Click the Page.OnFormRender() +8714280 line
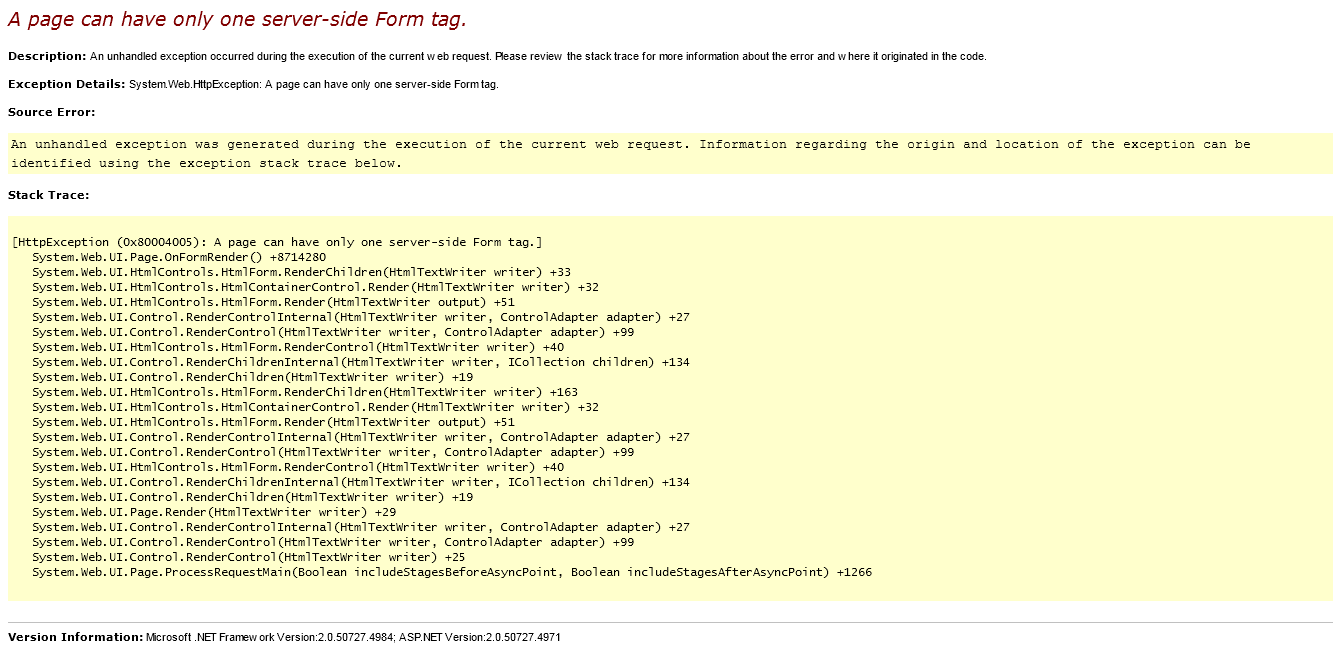This screenshot has width=1338, height=658. coord(178,257)
